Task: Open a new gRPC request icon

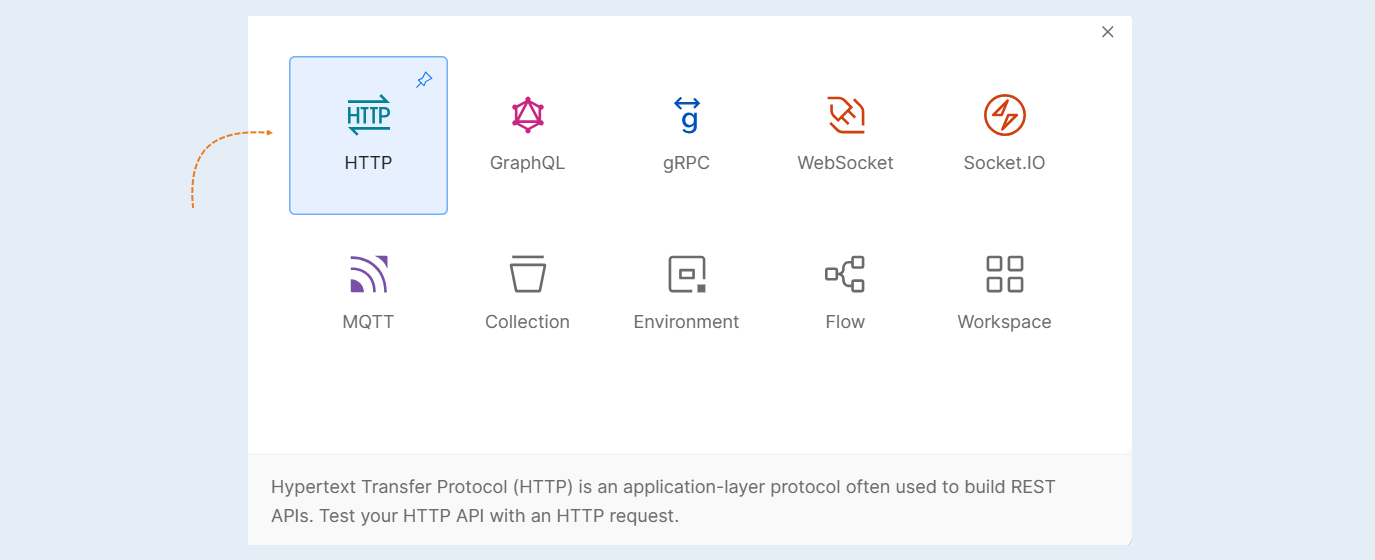Action: click(x=687, y=115)
